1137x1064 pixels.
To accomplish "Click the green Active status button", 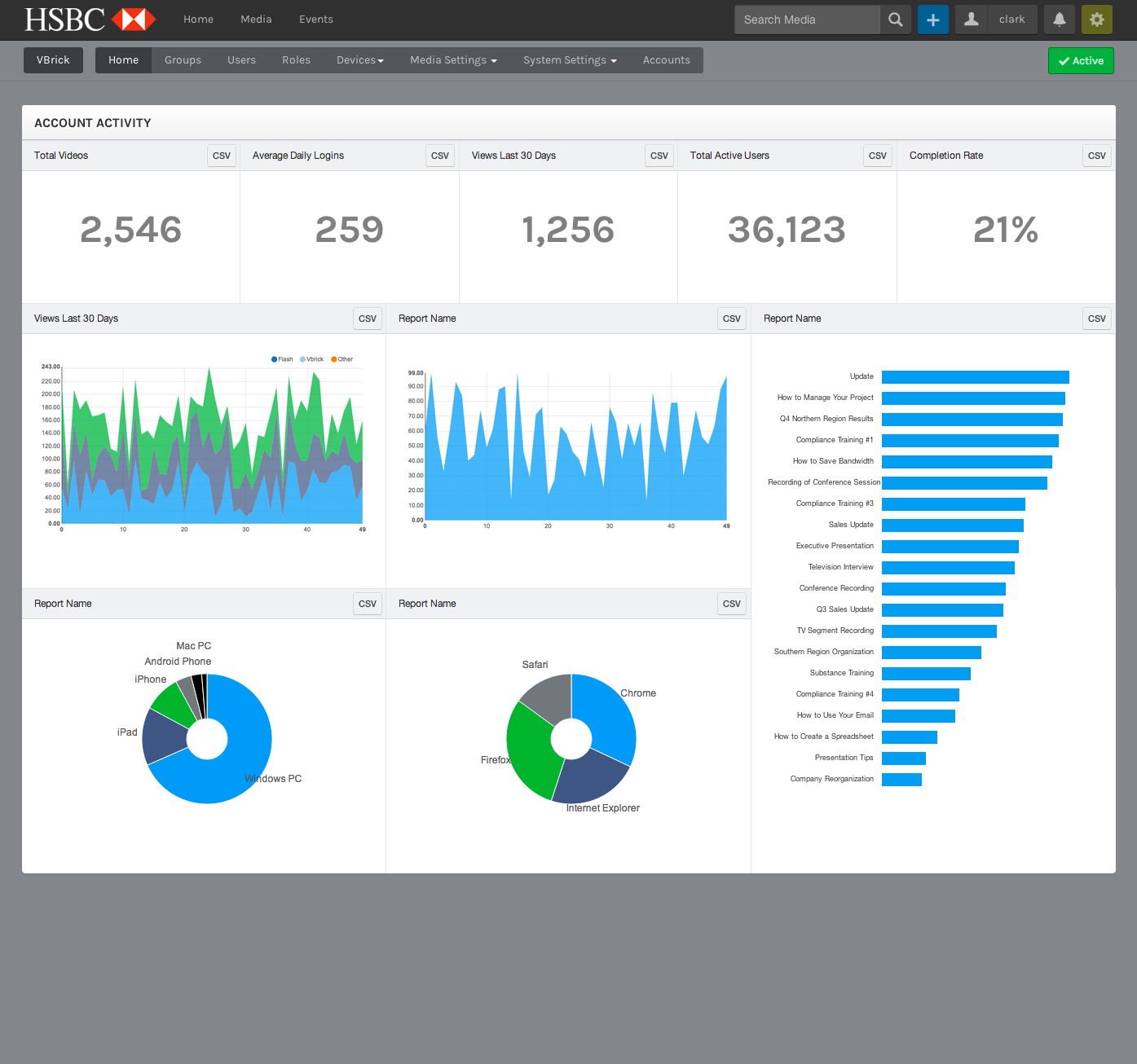I will 1081,61.
